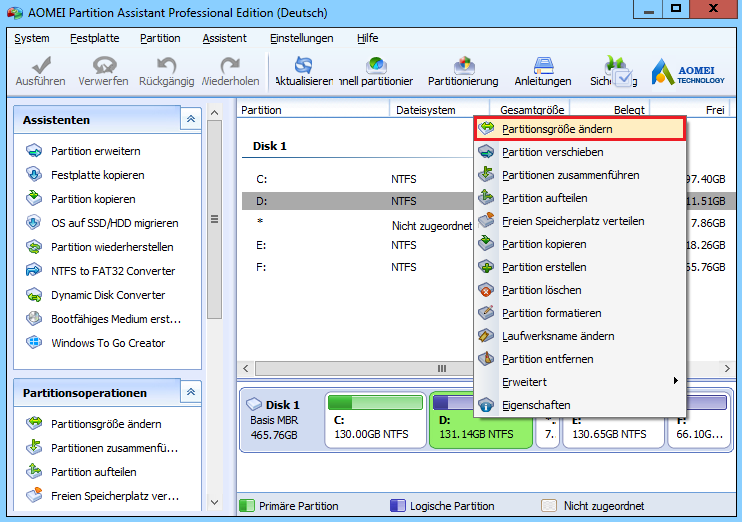
Task: Choose Partition formatieren in context menu
Action: (580, 313)
